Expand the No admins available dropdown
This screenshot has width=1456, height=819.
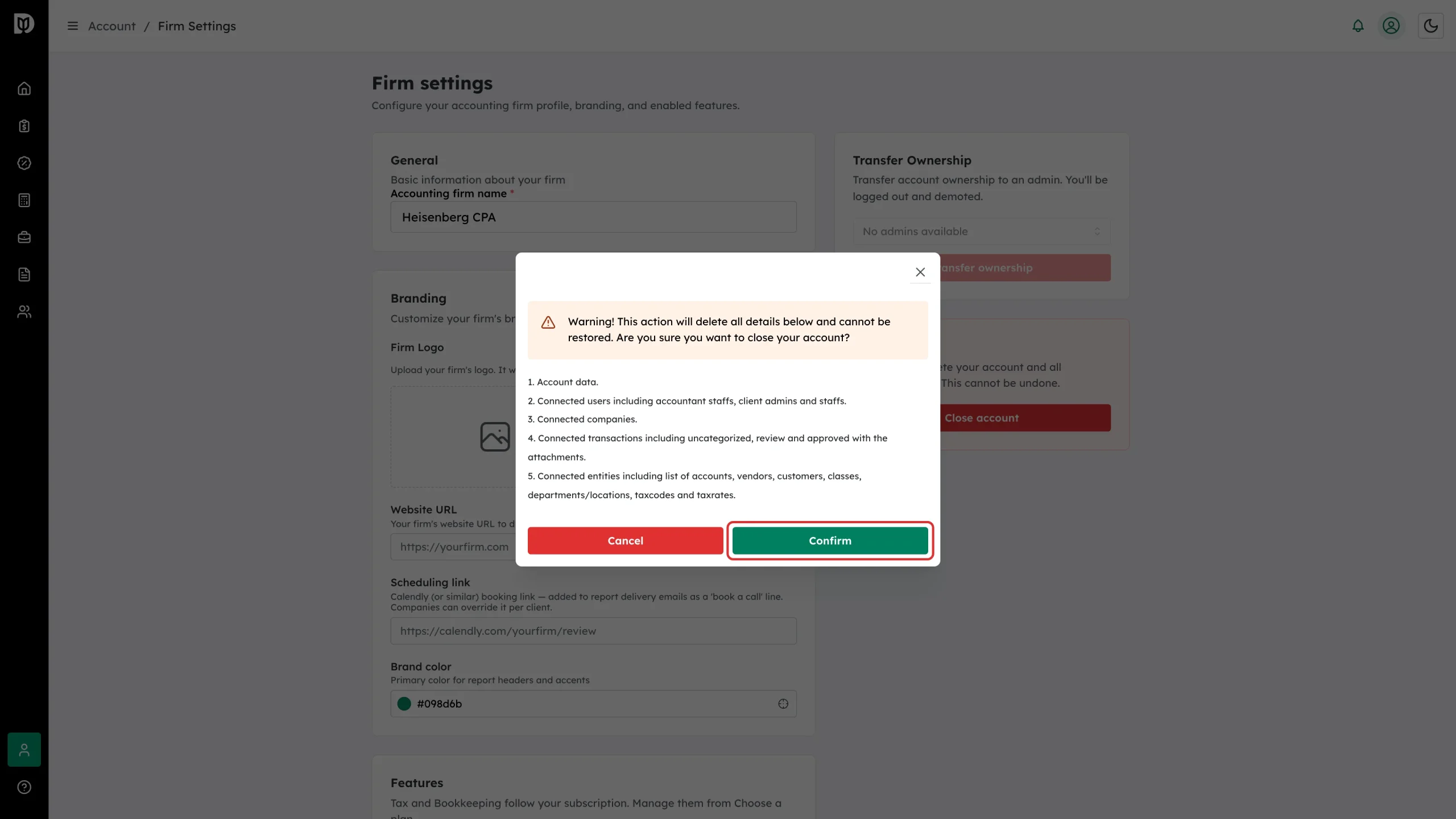(x=981, y=231)
